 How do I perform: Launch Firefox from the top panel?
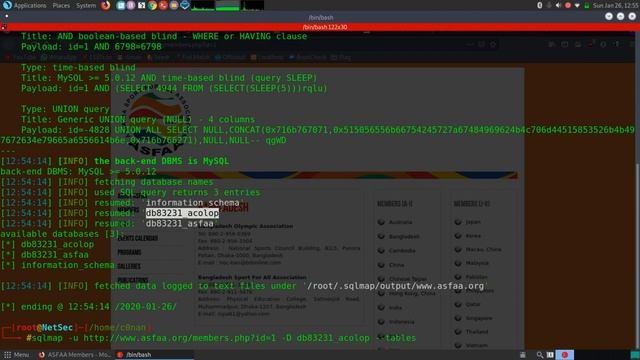tap(106, 5)
